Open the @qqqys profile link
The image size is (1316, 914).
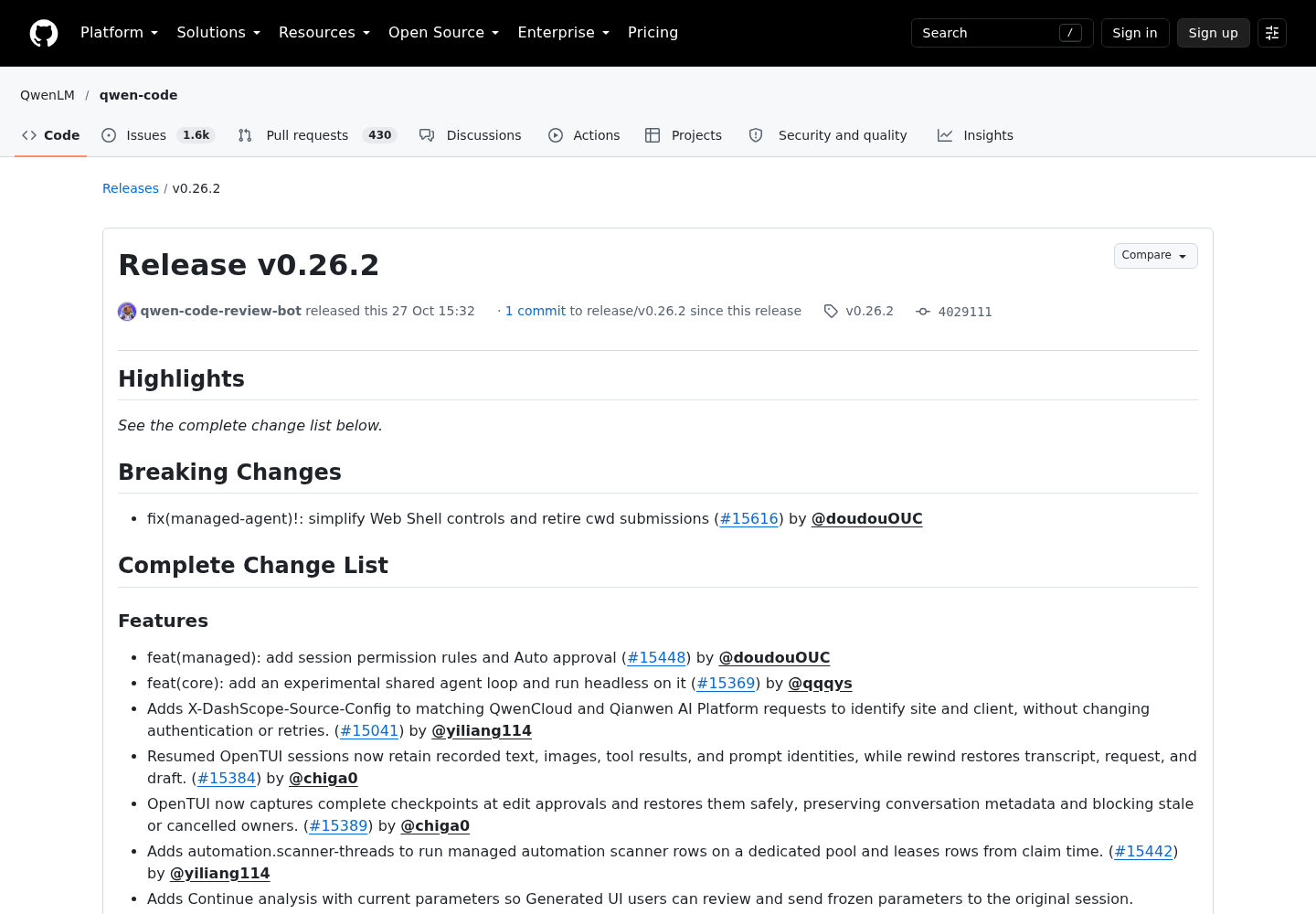tap(820, 683)
